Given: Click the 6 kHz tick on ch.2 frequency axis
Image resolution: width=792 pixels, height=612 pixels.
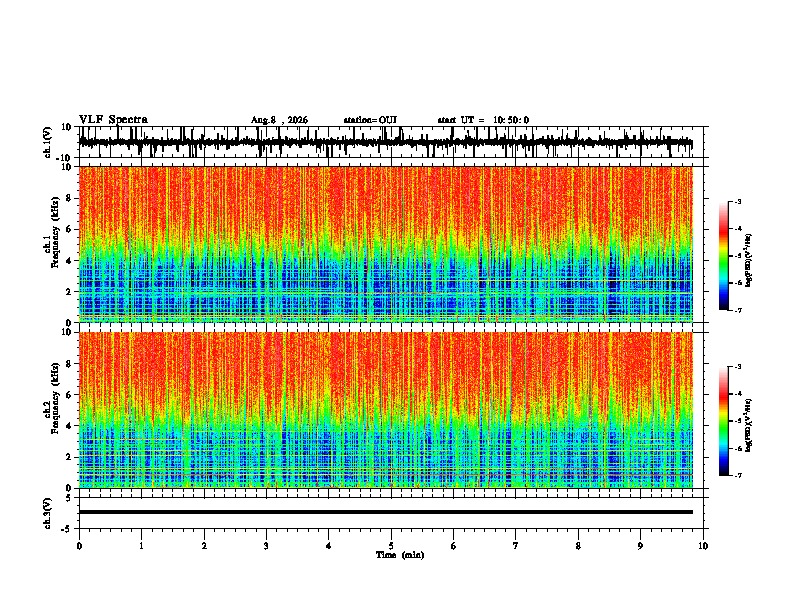Looking at the screenshot, I should (x=69, y=395).
